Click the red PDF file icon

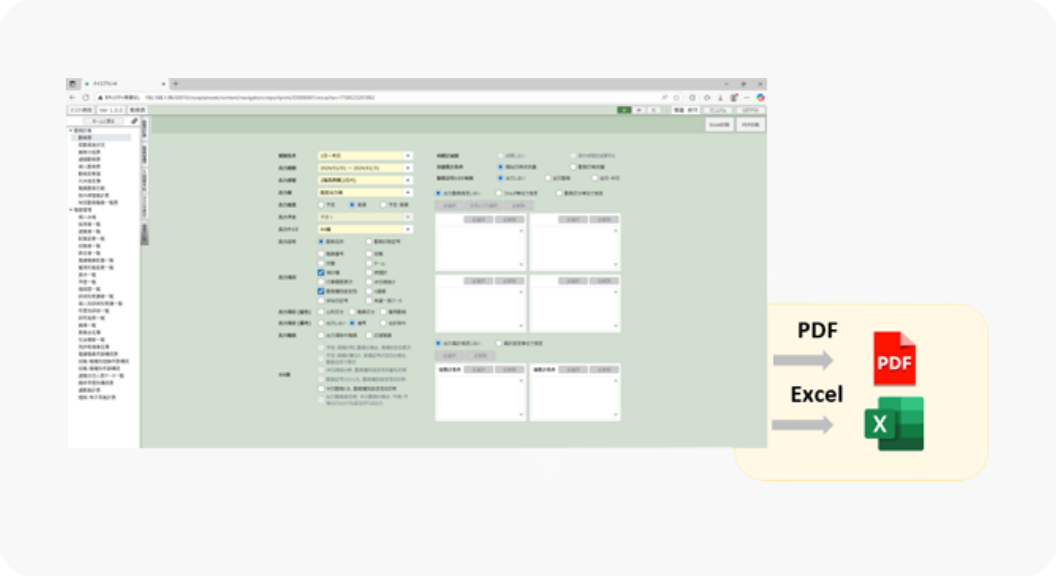[894, 358]
